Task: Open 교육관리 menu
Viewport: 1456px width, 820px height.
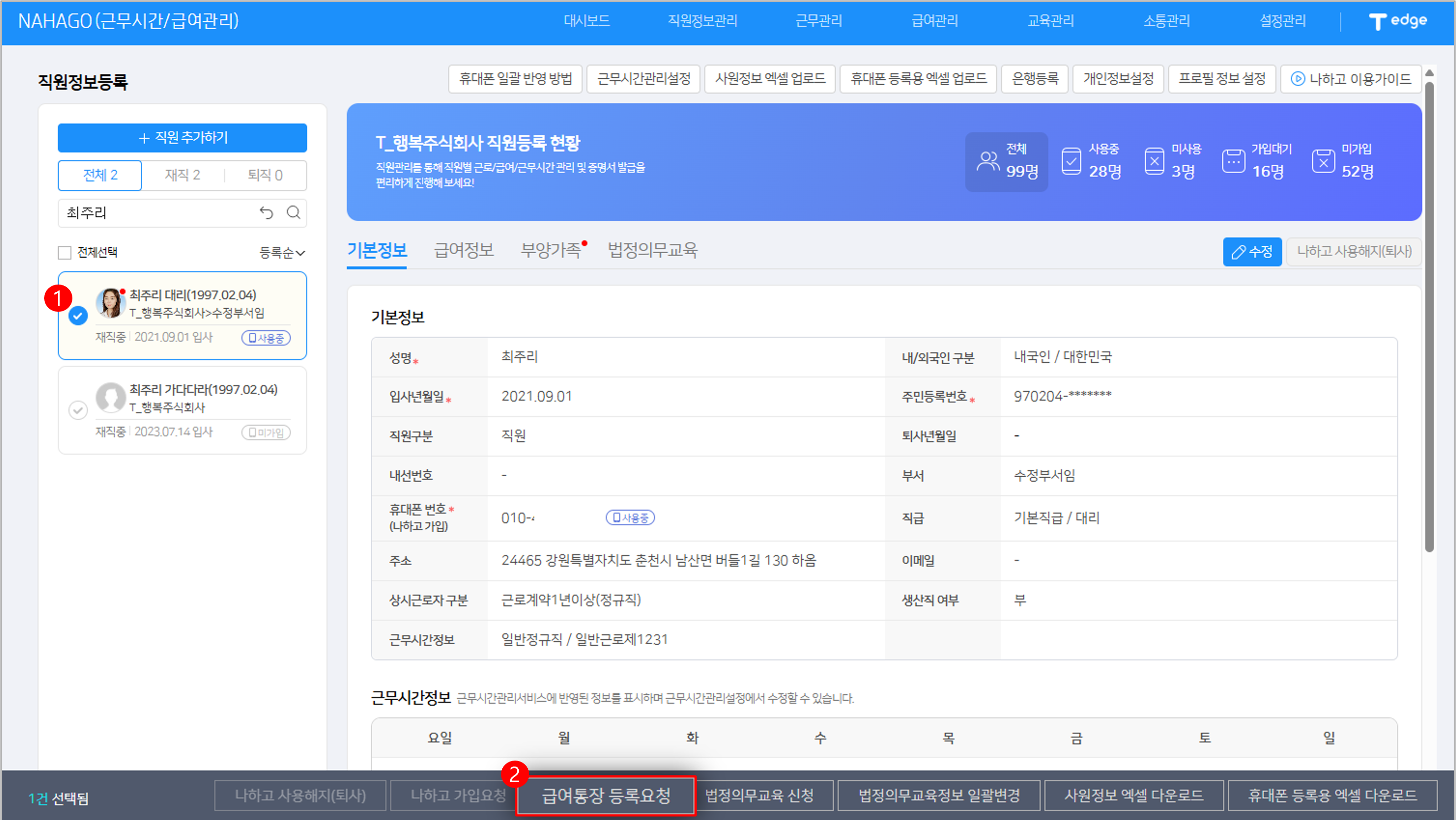Action: click(1051, 21)
